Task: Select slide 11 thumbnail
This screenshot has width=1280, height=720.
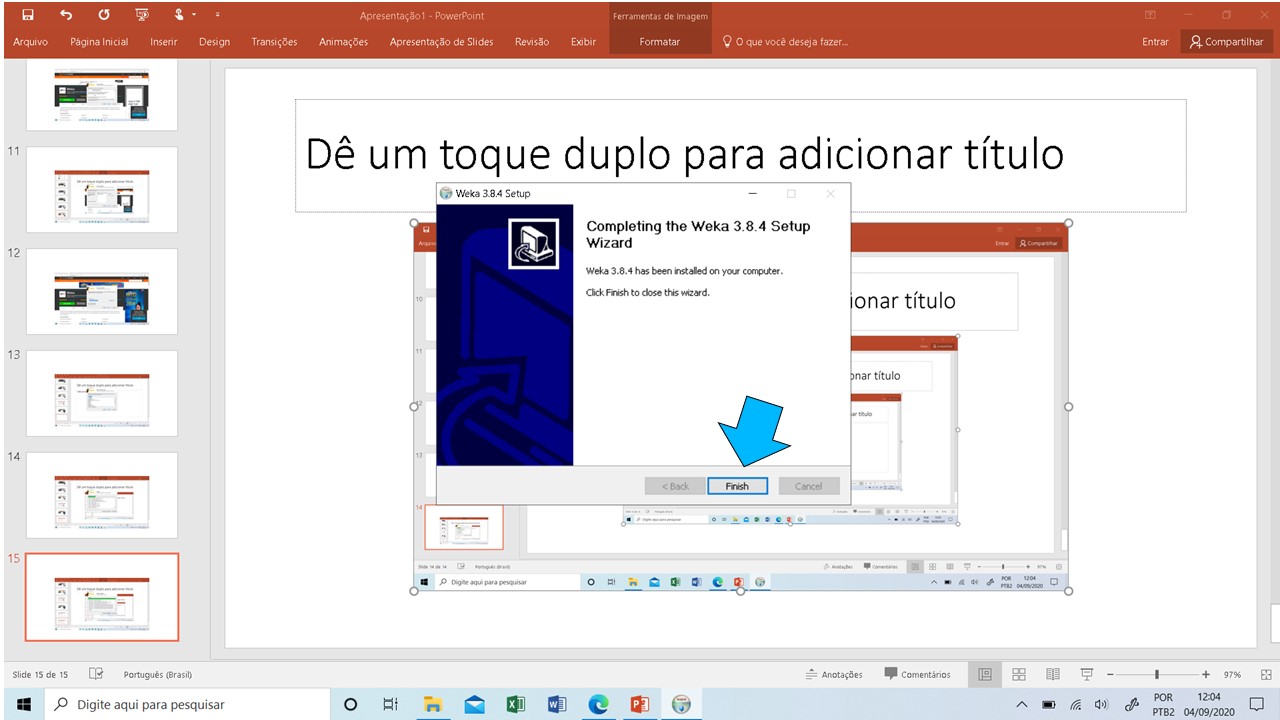Action: 102,189
